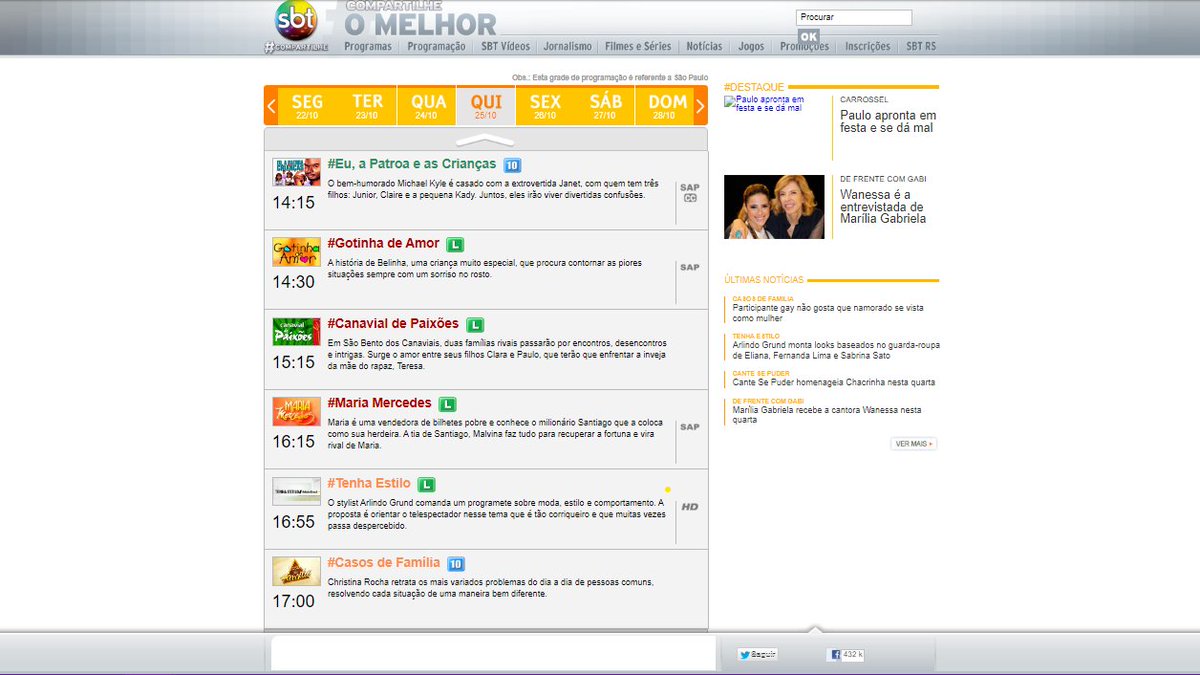Viewport: 1200px width, 675px height.
Task: Select the SEG 22/10 day tab
Action: click(x=307, y=105)
